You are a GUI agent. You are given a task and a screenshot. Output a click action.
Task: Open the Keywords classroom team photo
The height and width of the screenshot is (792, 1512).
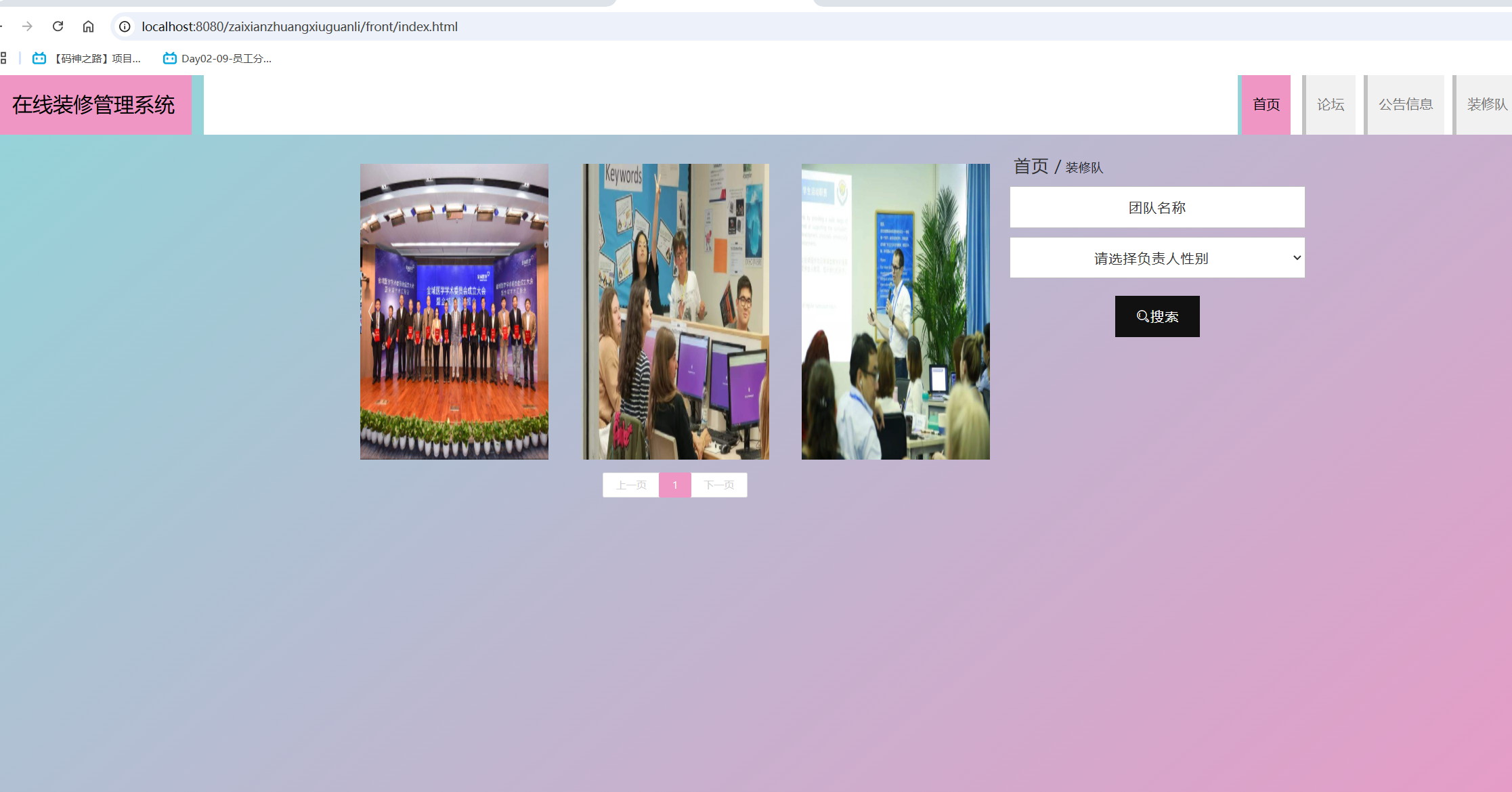pyautogui.click(x=676, y=311)
